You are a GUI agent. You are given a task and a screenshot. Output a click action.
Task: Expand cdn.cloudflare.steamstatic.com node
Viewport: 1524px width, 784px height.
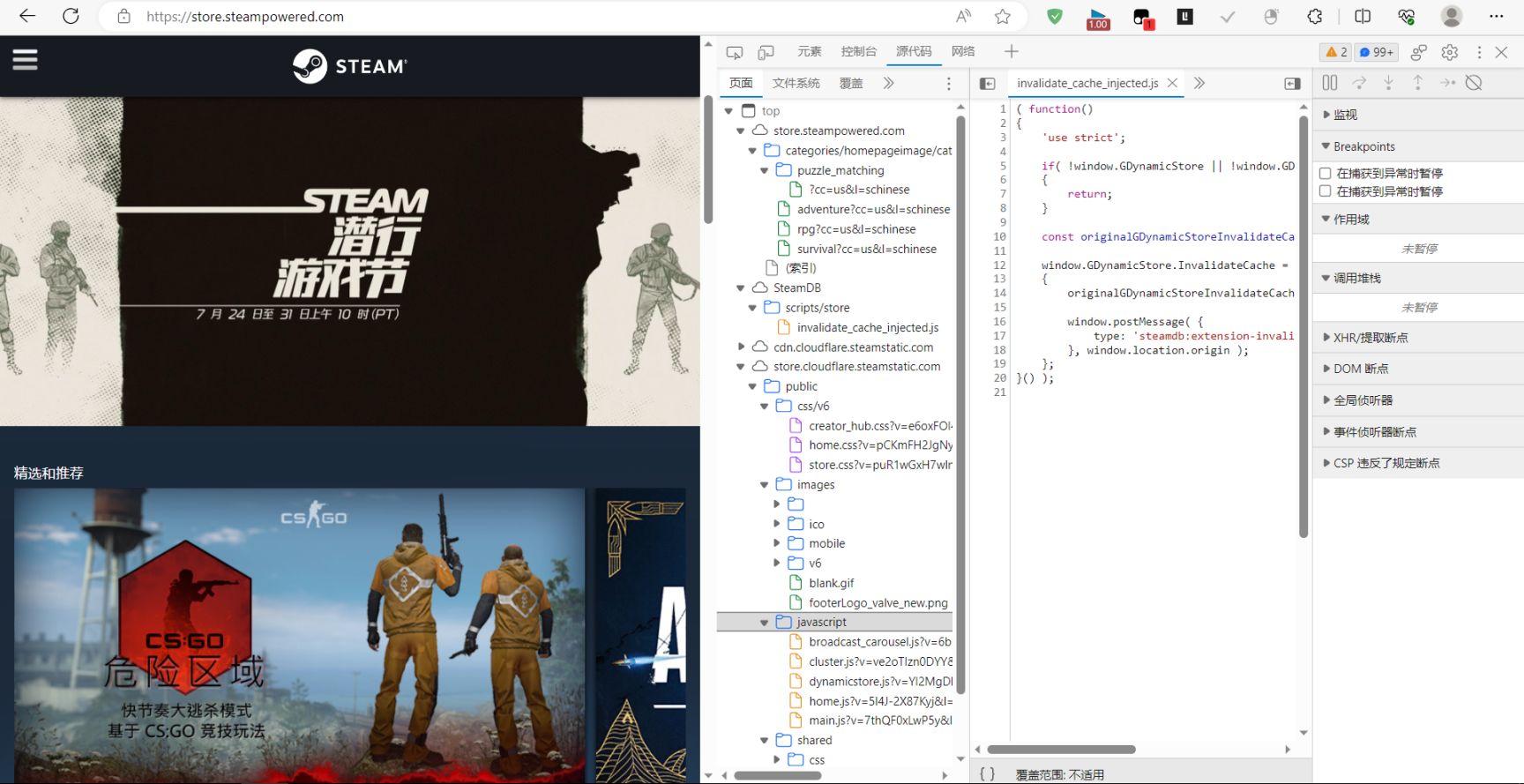(x=741, y=347)
